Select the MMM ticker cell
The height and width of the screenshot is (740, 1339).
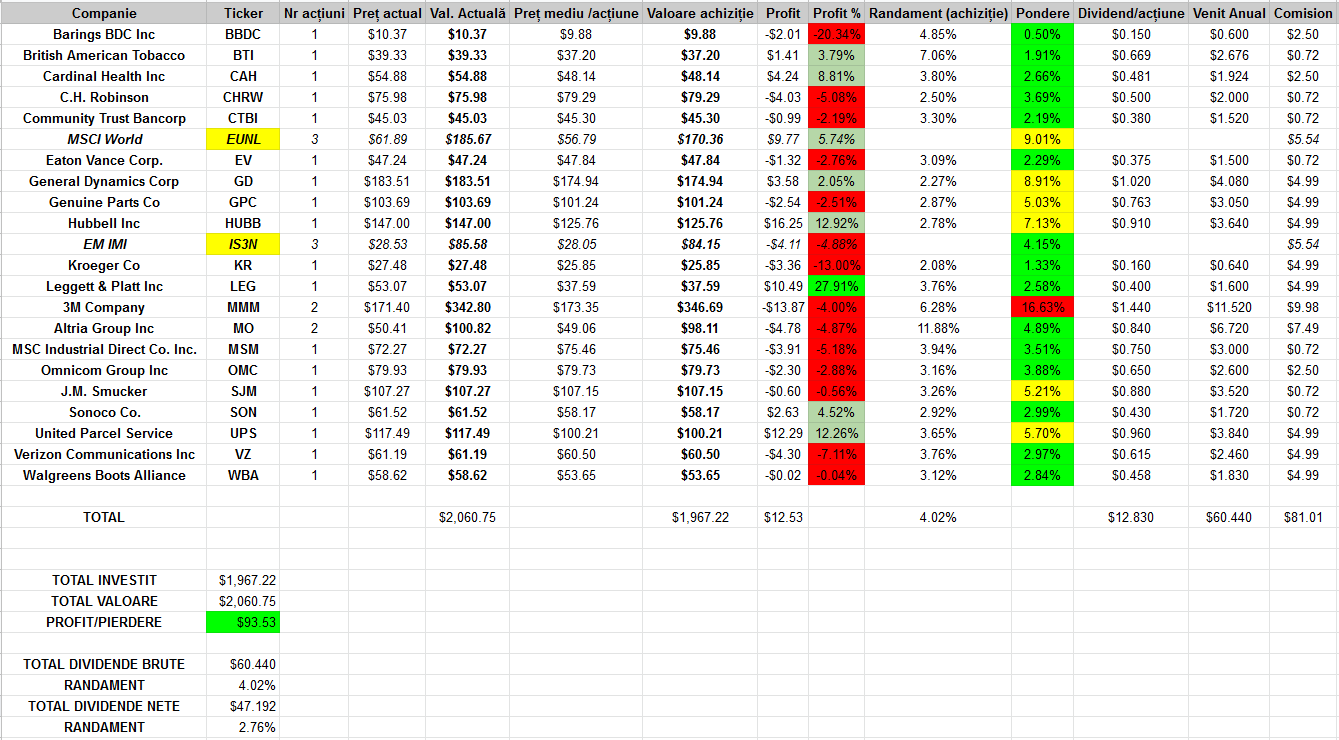point(243,307)
